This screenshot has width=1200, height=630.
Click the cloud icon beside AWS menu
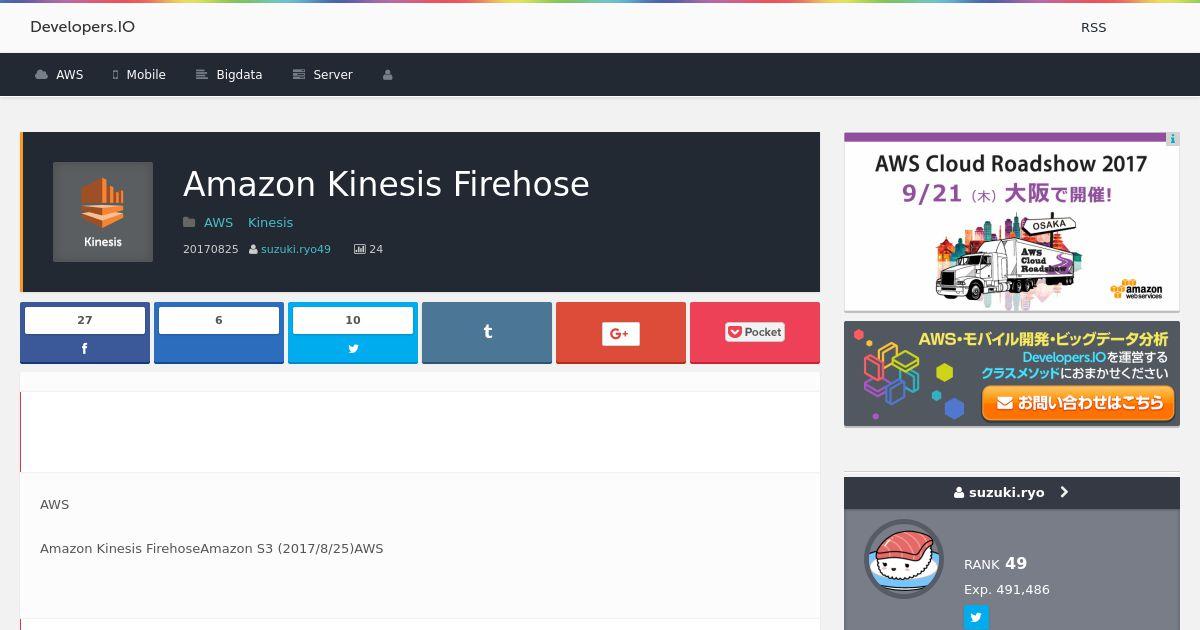coord(41,75)
